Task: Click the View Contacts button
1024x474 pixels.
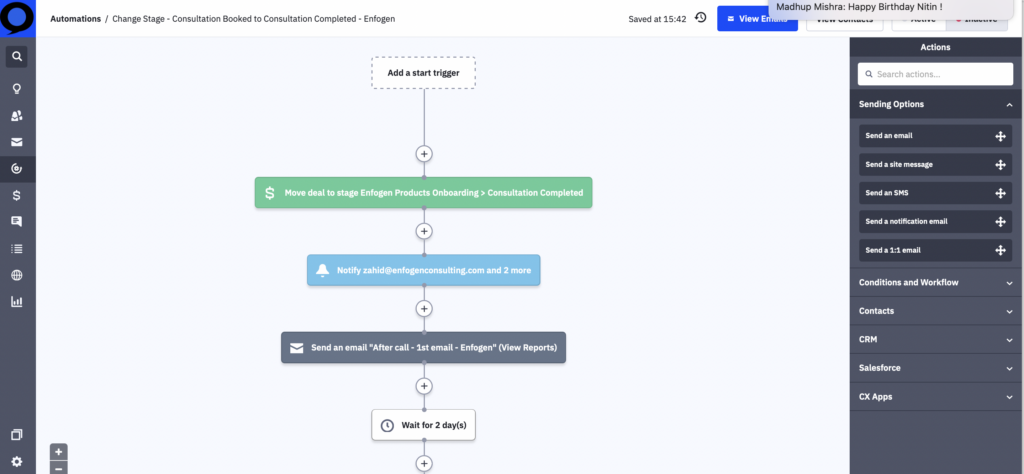Action: 844,19
